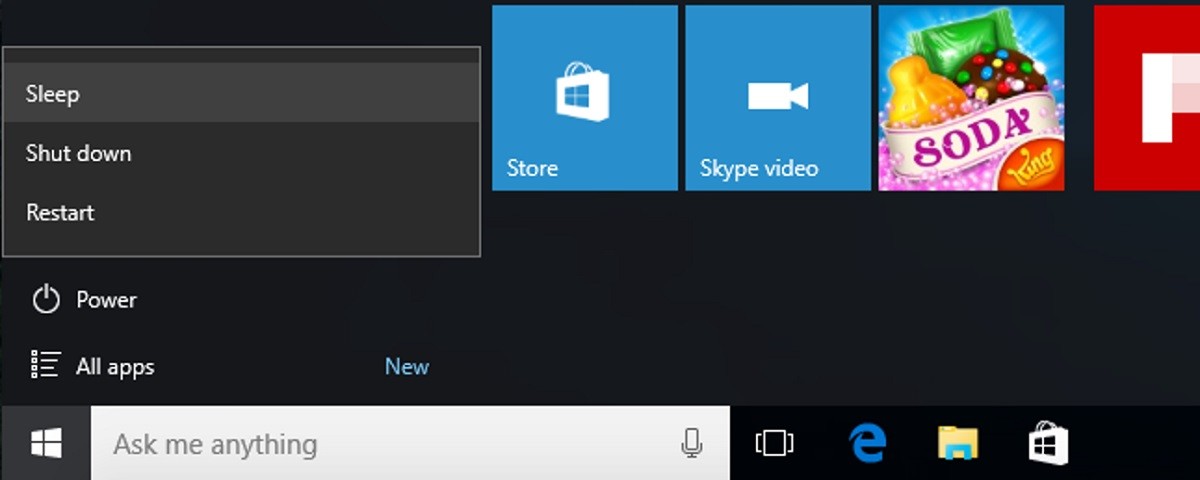Screen dimensions: 1200x480
Task: Open File Explorer from the taskbar
Action: 958,443
